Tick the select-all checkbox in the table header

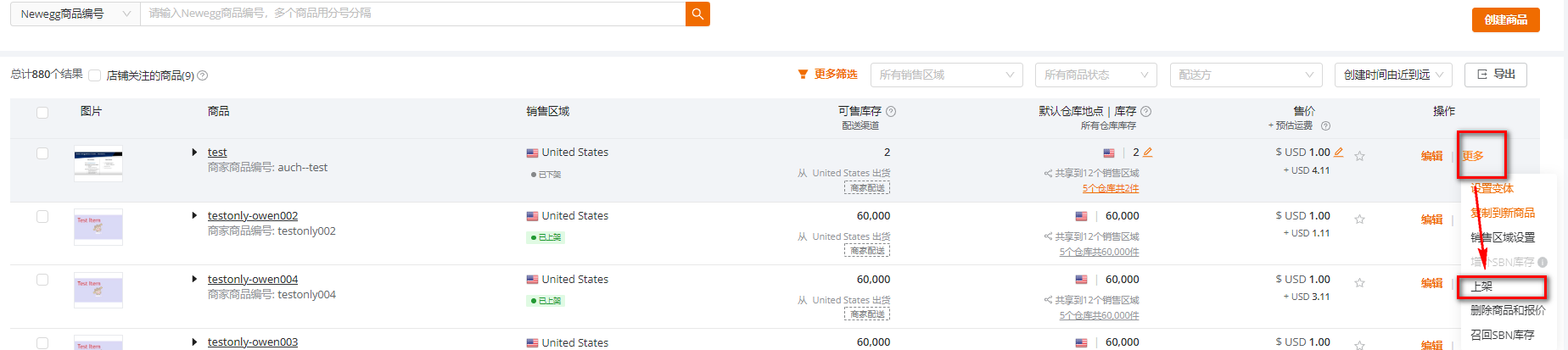tap(42, 112)
